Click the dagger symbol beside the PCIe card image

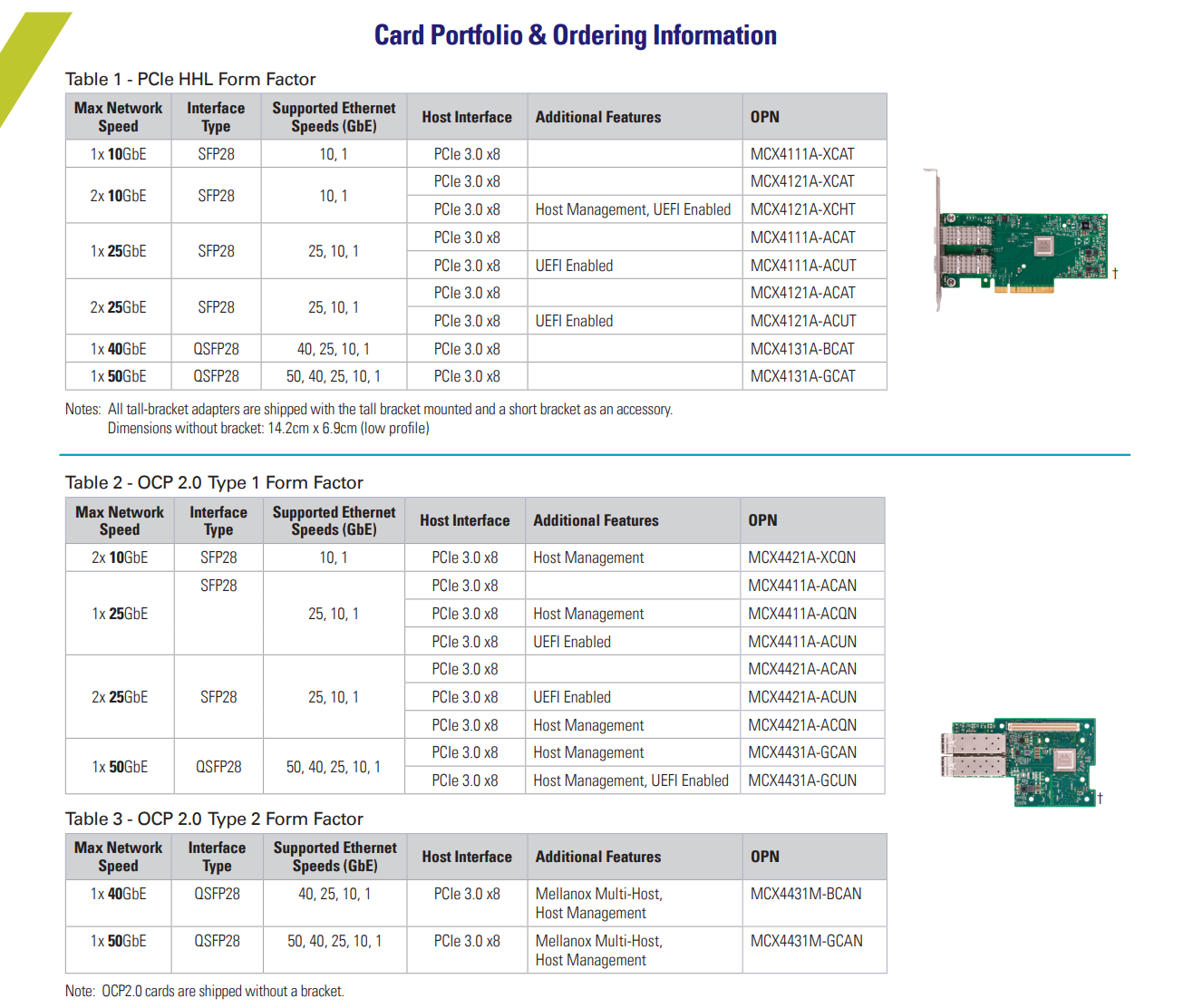coord(1115,273)
